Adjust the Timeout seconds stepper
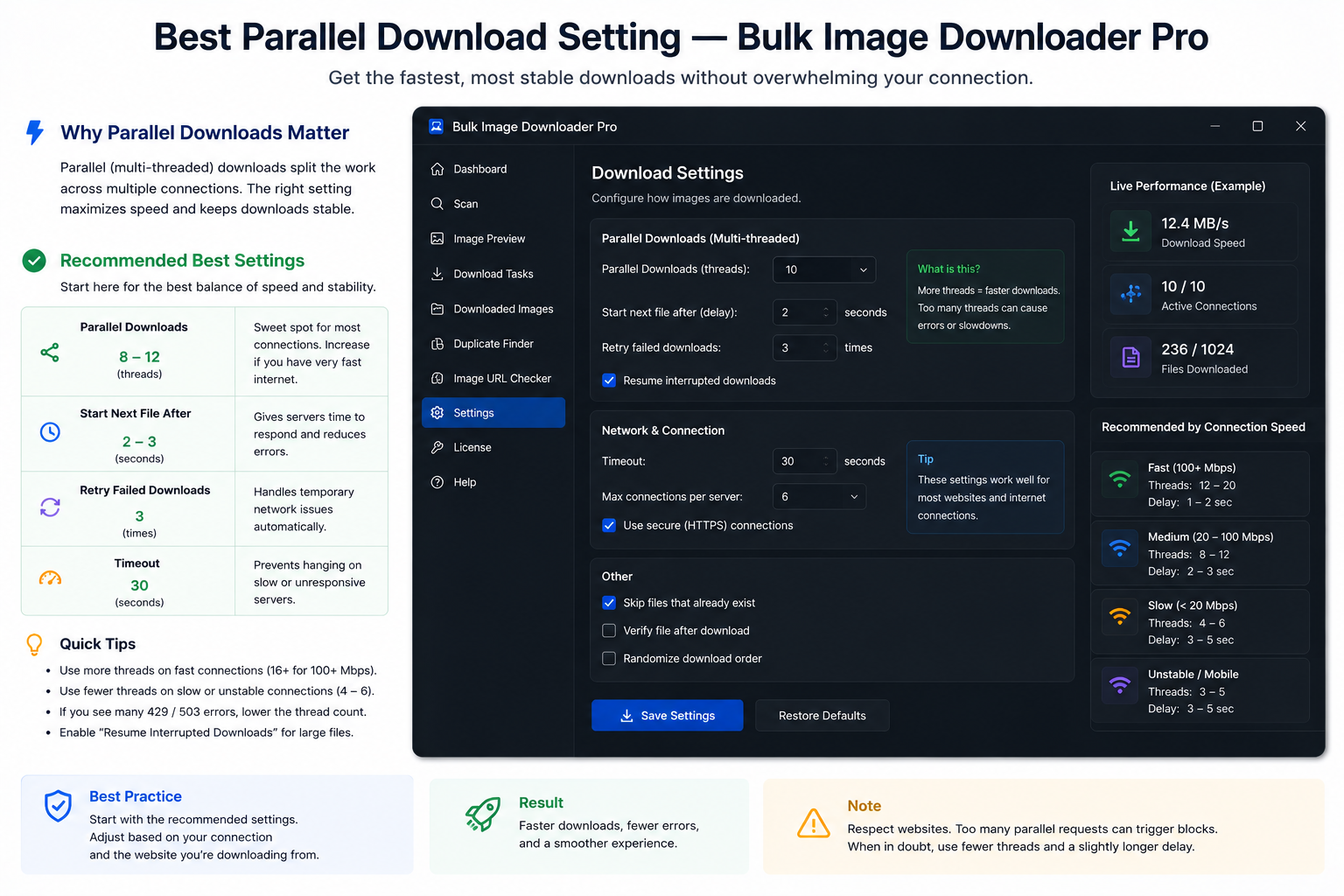 coord(826,461)
